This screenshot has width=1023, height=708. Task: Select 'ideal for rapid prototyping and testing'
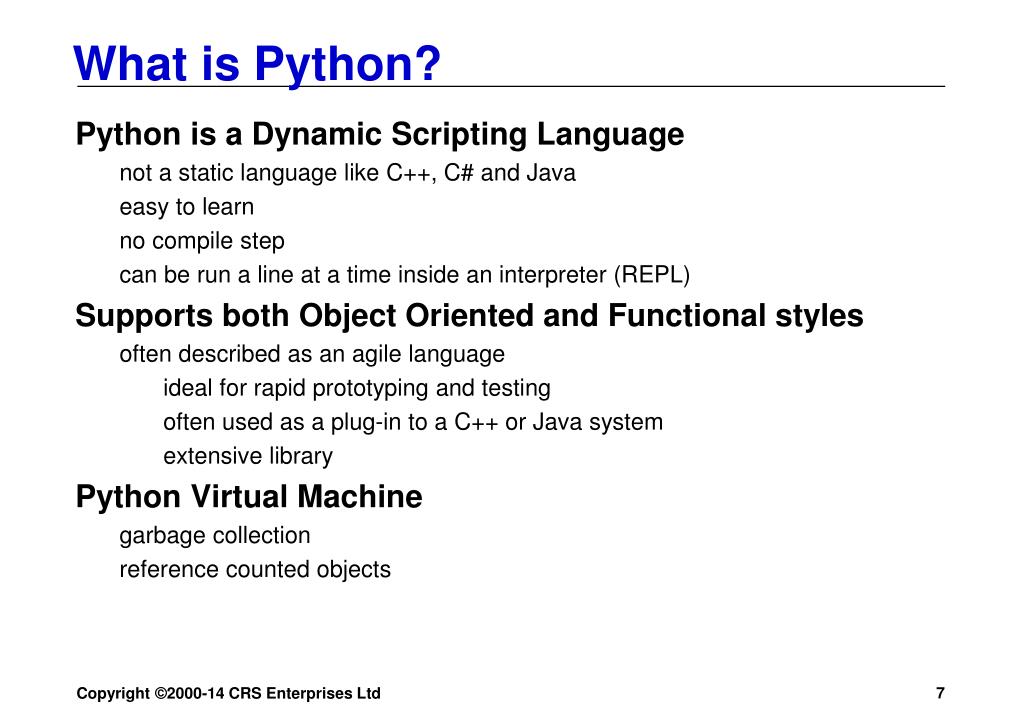pyautogui.click(x=357, y=388)
